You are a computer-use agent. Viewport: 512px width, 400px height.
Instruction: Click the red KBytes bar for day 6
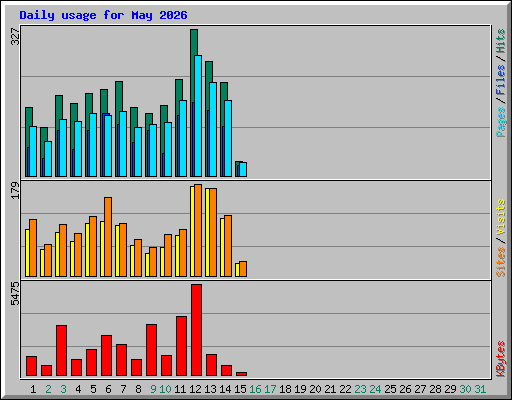click(x=106, y=356)
